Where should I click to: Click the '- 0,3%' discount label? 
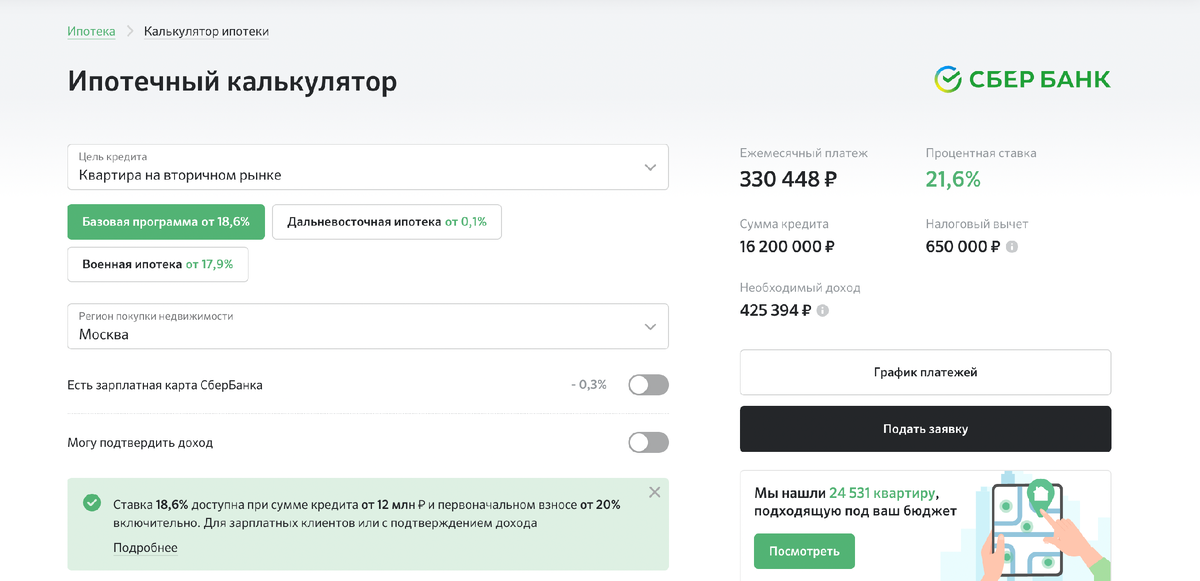(589, 385)
